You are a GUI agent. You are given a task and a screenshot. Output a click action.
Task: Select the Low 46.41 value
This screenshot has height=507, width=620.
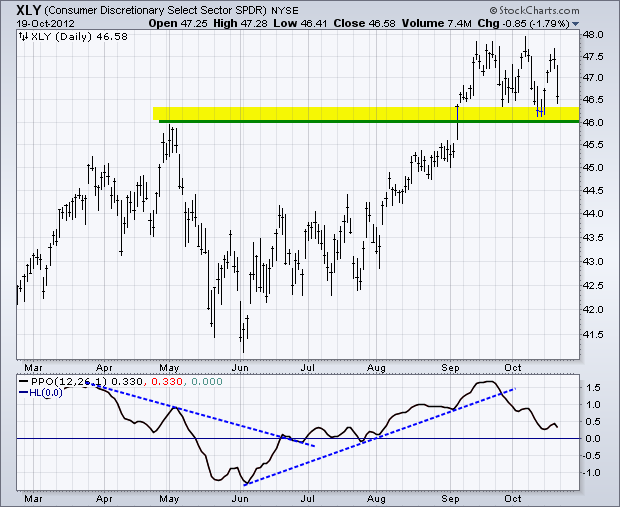[300, 23]
